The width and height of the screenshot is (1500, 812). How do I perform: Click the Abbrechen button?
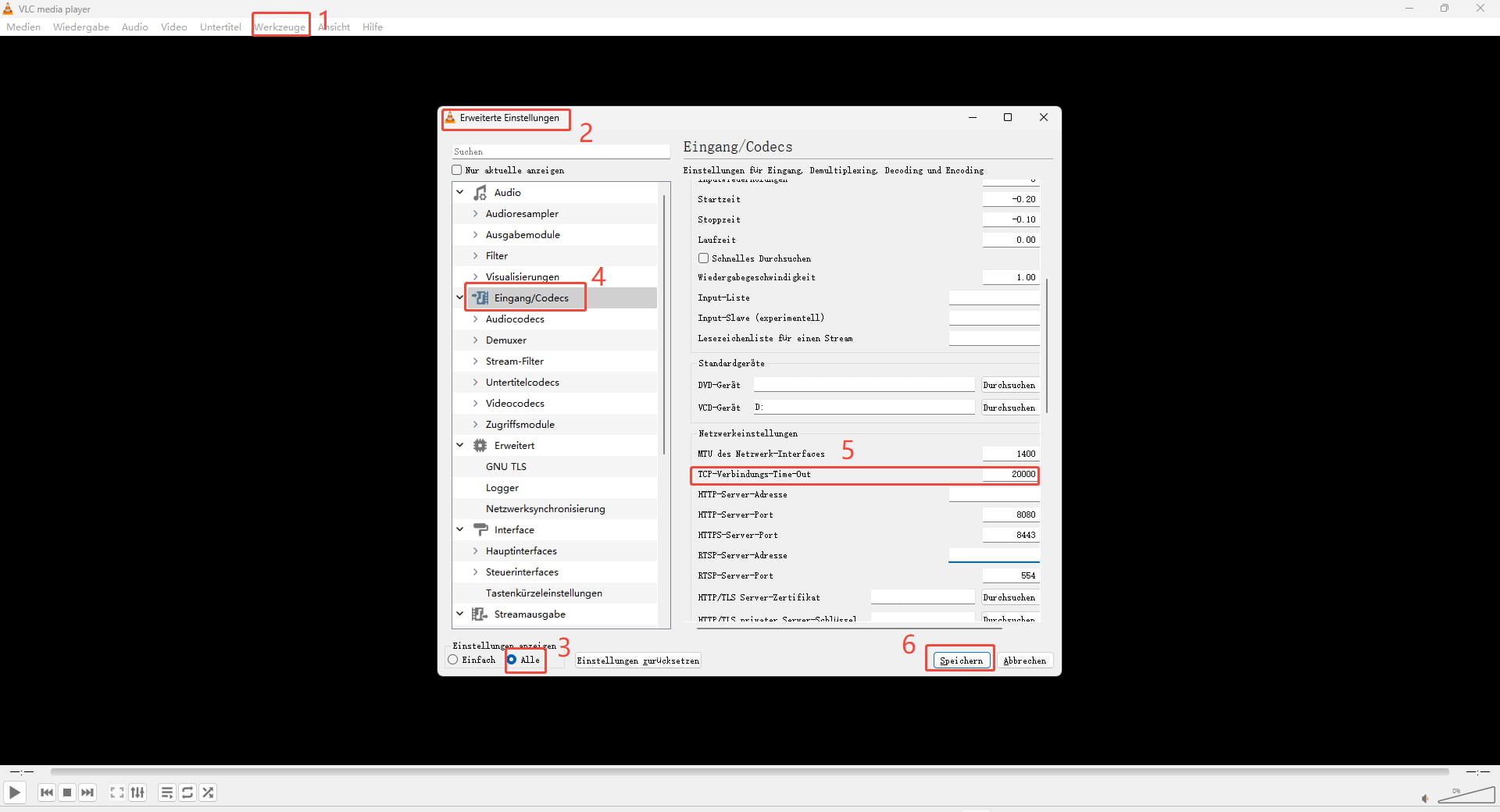[1024, 661]
